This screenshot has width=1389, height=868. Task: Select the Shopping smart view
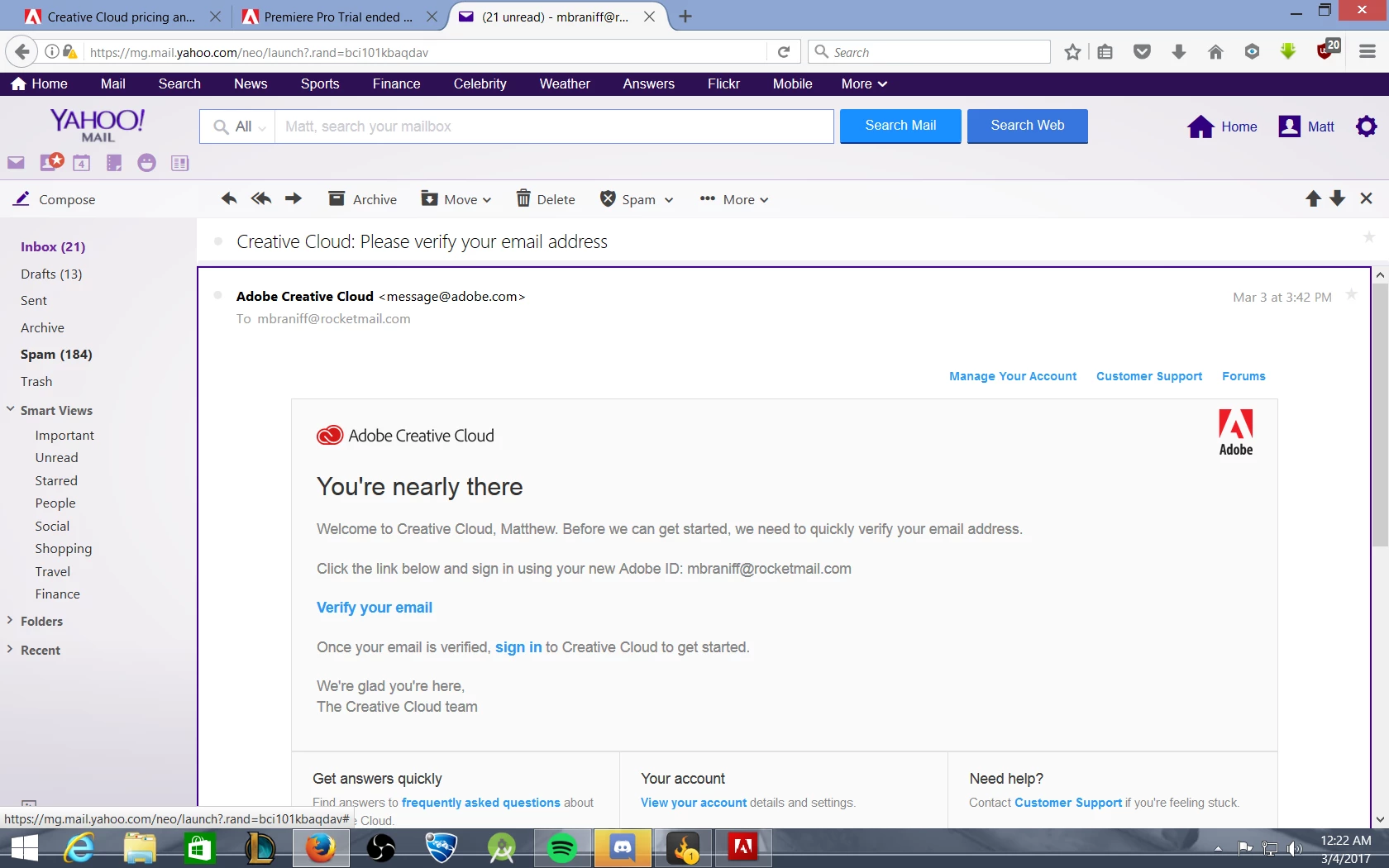pyautogui.click(x=64, y=548)
